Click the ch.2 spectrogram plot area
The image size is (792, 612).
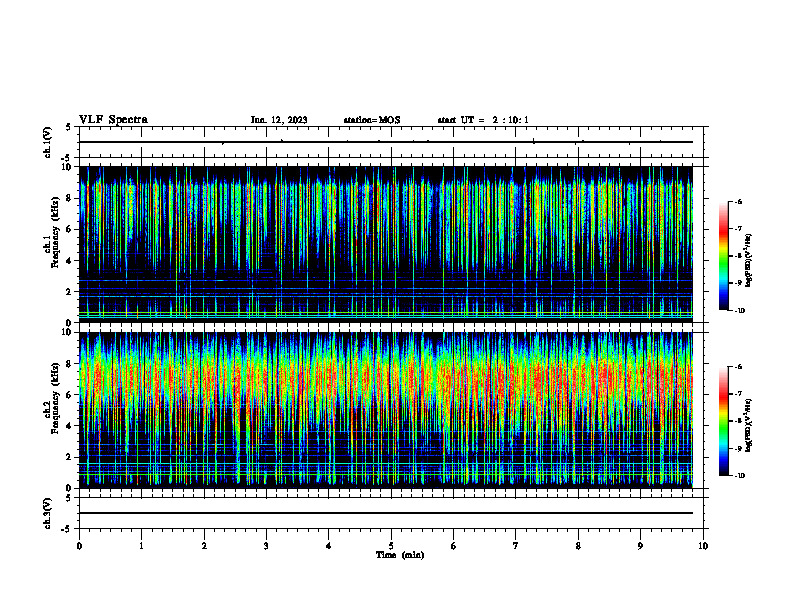pyautogui.click(x=386, y=410)
